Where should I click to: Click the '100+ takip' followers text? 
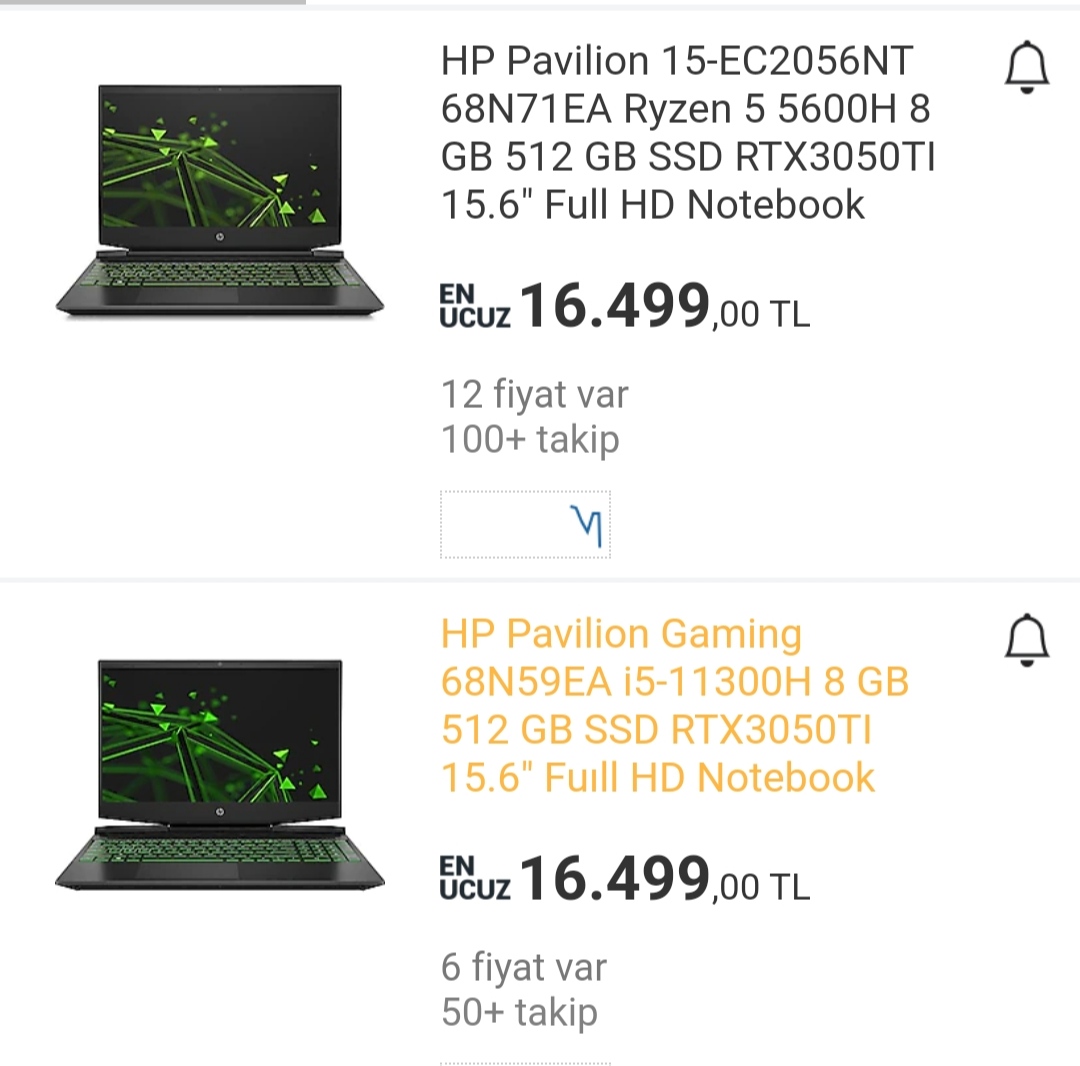coord(530,439)
